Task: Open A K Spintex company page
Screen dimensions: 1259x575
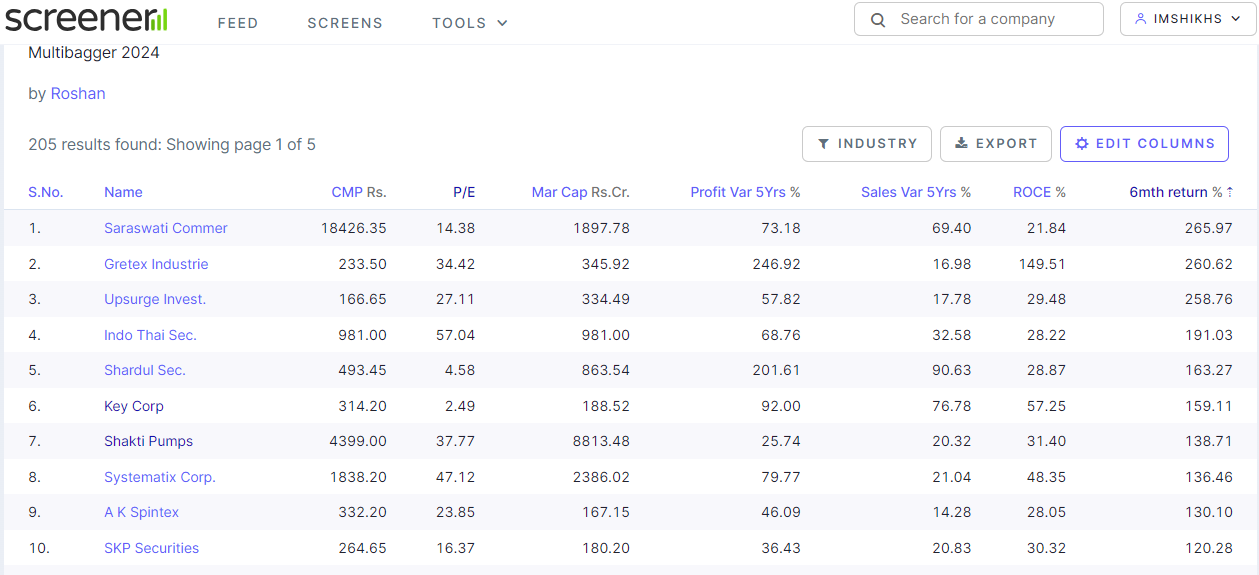Action: 142,512
